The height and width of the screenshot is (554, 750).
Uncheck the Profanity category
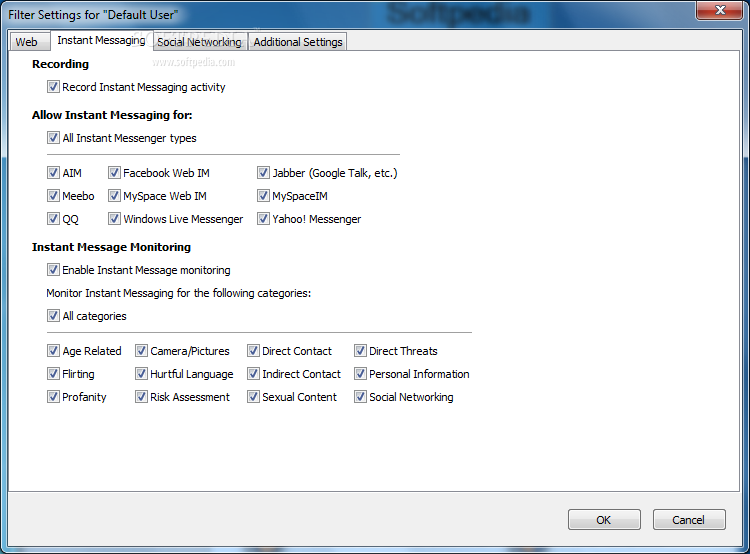[x=53, y=397]
